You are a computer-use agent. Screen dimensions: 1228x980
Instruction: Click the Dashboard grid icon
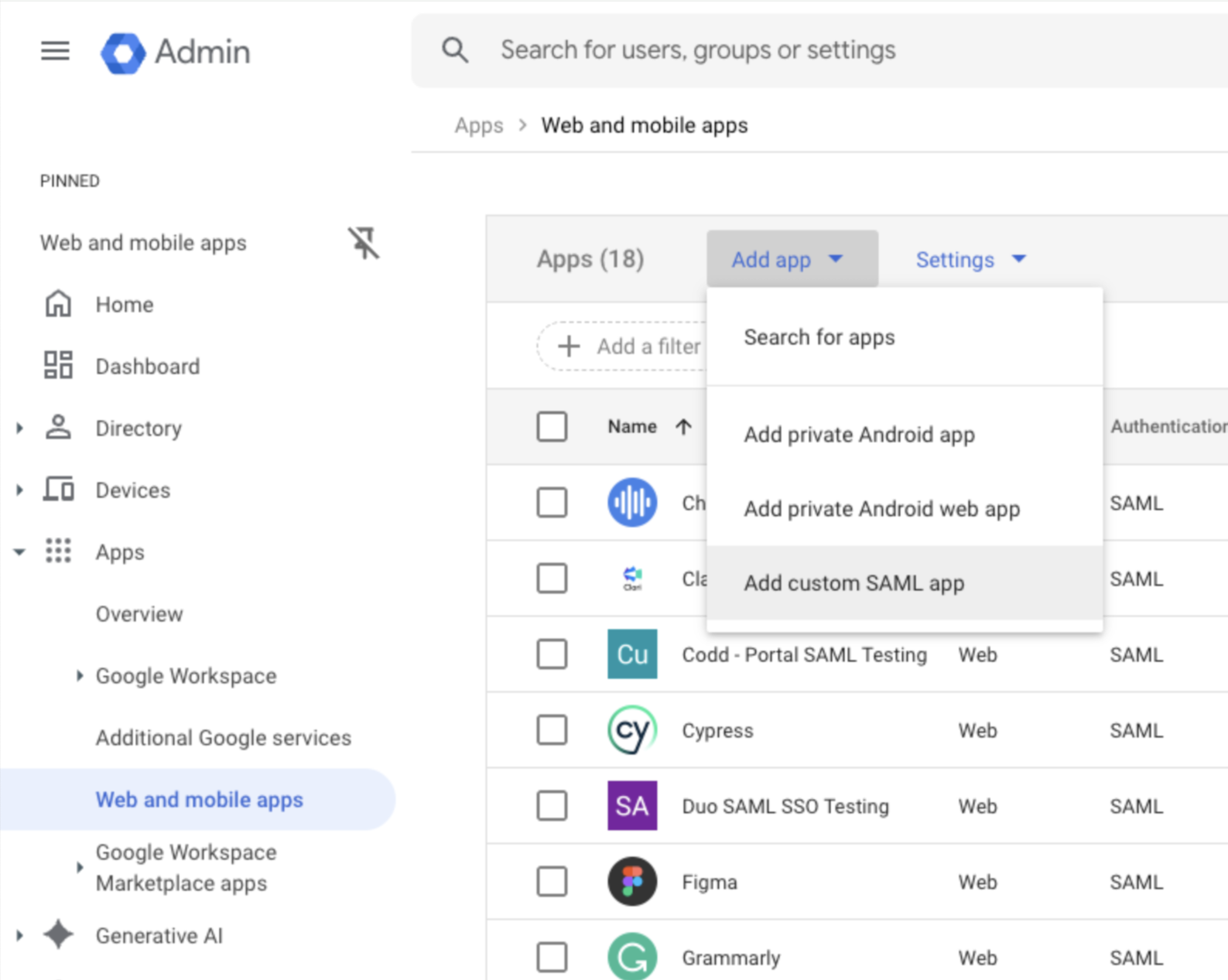[x=58, y=365]
